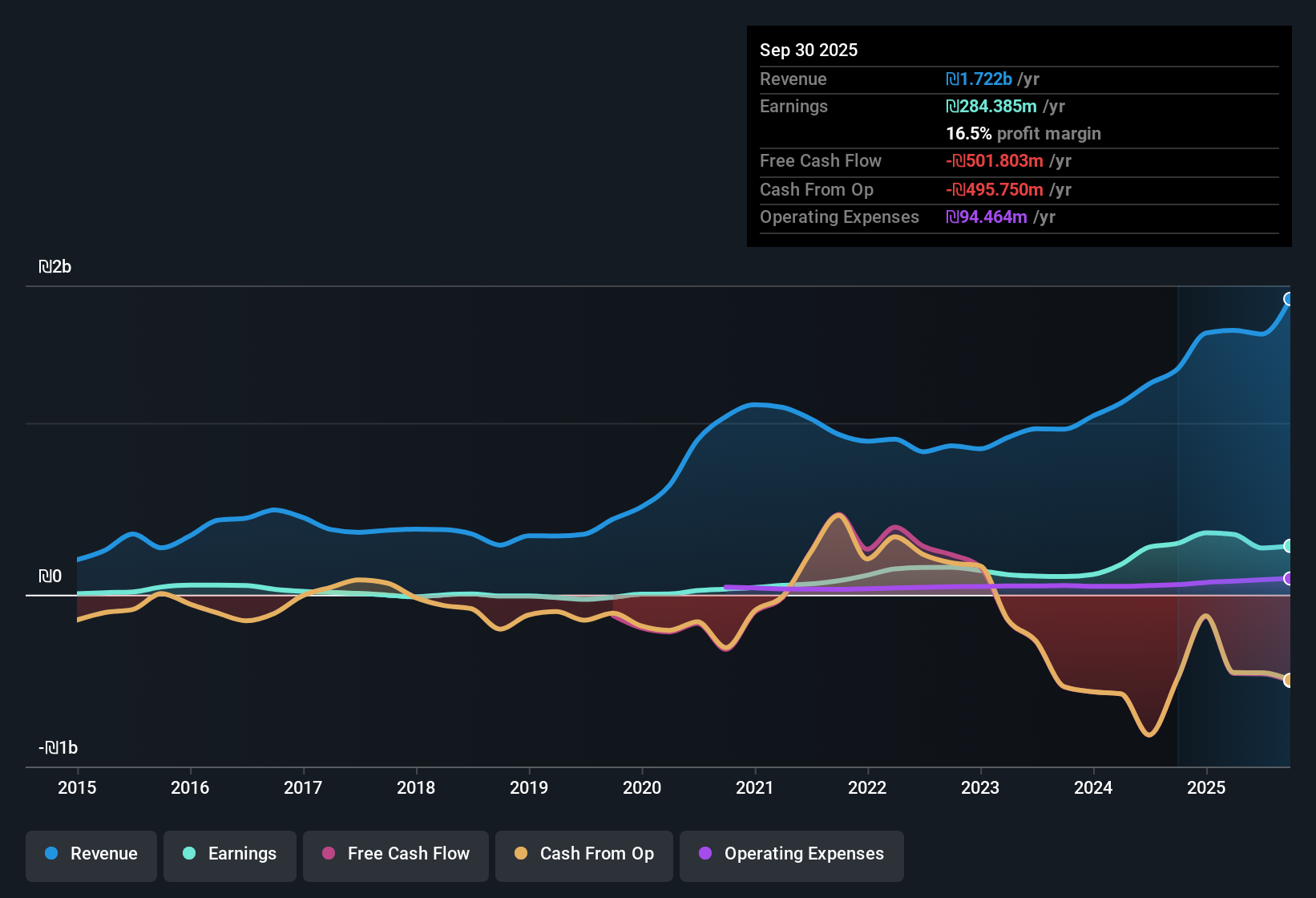
Task: Select the teal Earnings endpoint marker
Action: pyautogui.click(x=1289, y=546)
